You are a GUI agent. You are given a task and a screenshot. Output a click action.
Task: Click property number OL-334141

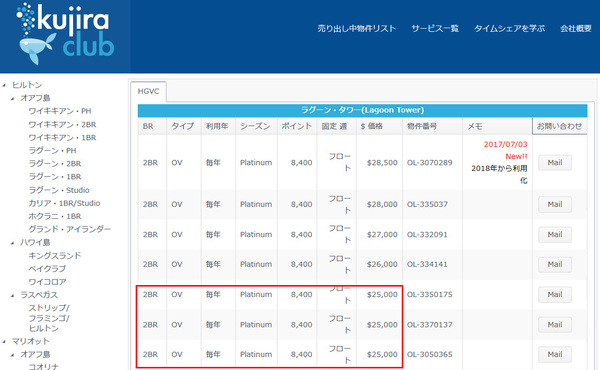pyautogui.click(x=427, y=264)
